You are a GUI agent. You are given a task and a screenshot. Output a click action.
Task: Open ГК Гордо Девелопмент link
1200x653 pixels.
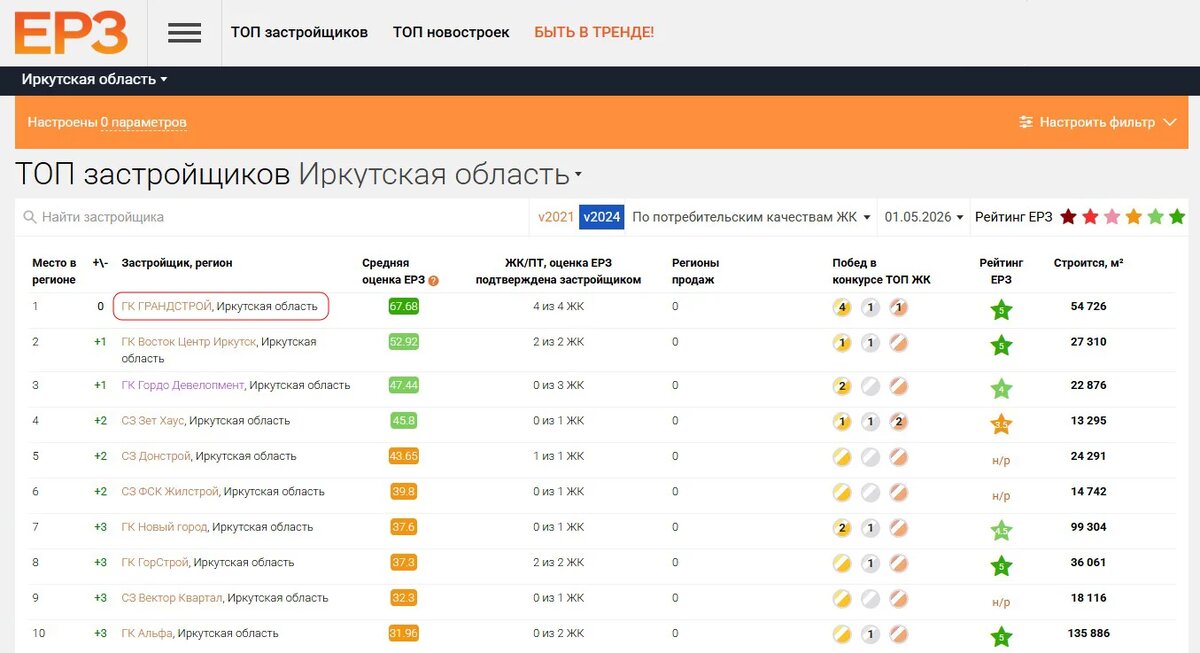click(182, 385)
